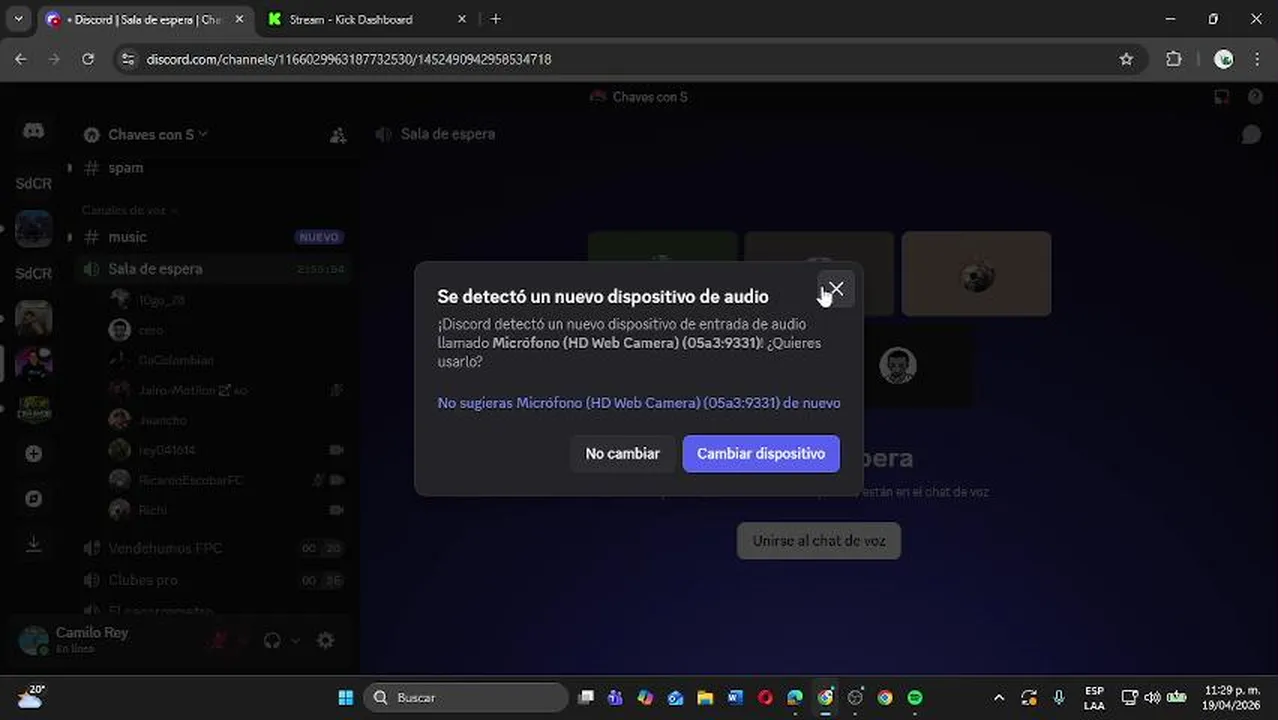Screen dimensions: 1278x720
Task: Open Opera browser from taskbar
Action: click(x=765, y=697)
